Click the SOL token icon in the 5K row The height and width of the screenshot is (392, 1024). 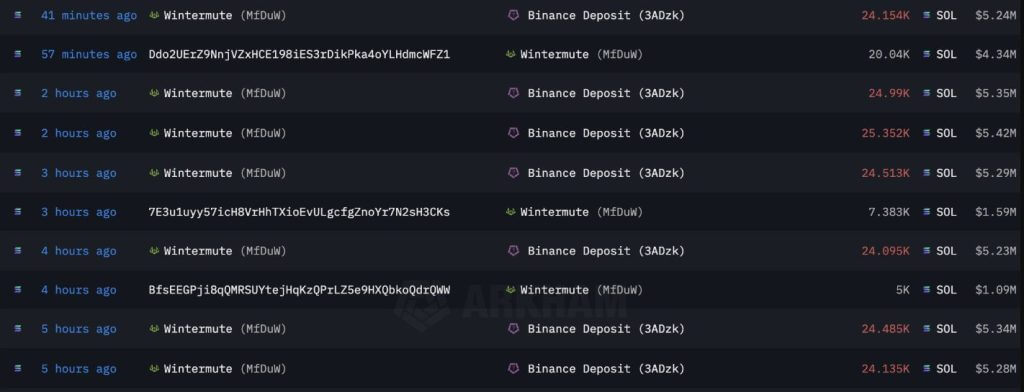click(927, 290)
